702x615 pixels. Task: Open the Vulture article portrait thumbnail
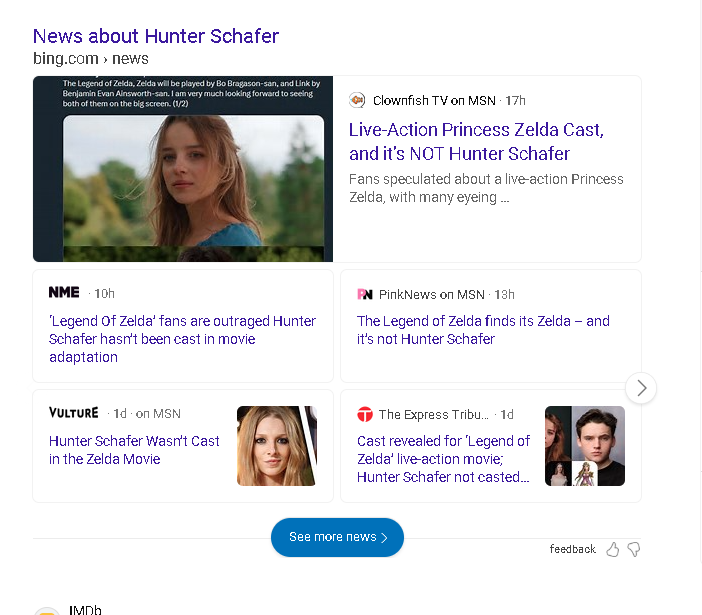[x=277, y=446]
